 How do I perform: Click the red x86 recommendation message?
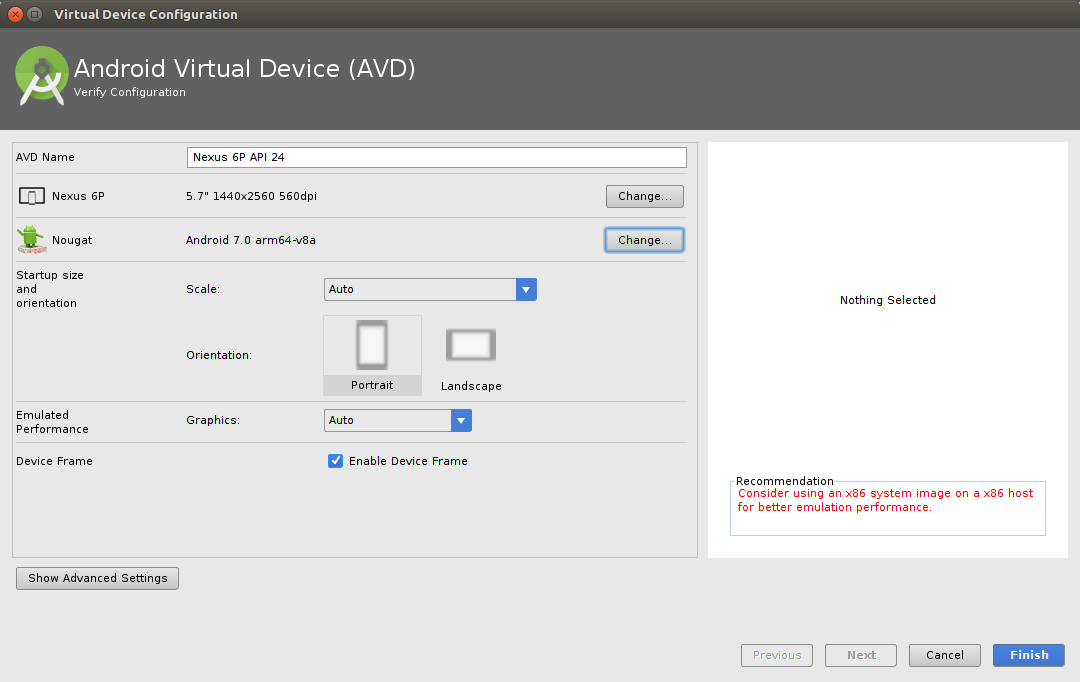point(886,500)
